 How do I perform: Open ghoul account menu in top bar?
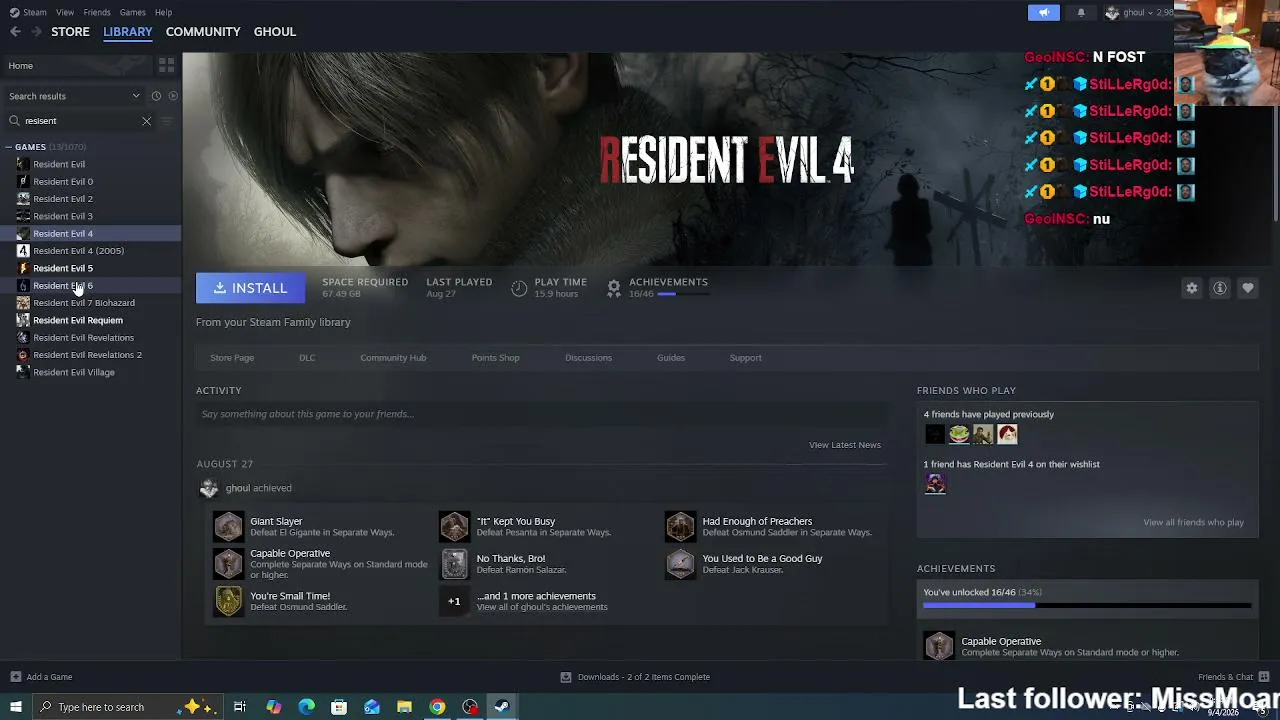[1139, 12]
